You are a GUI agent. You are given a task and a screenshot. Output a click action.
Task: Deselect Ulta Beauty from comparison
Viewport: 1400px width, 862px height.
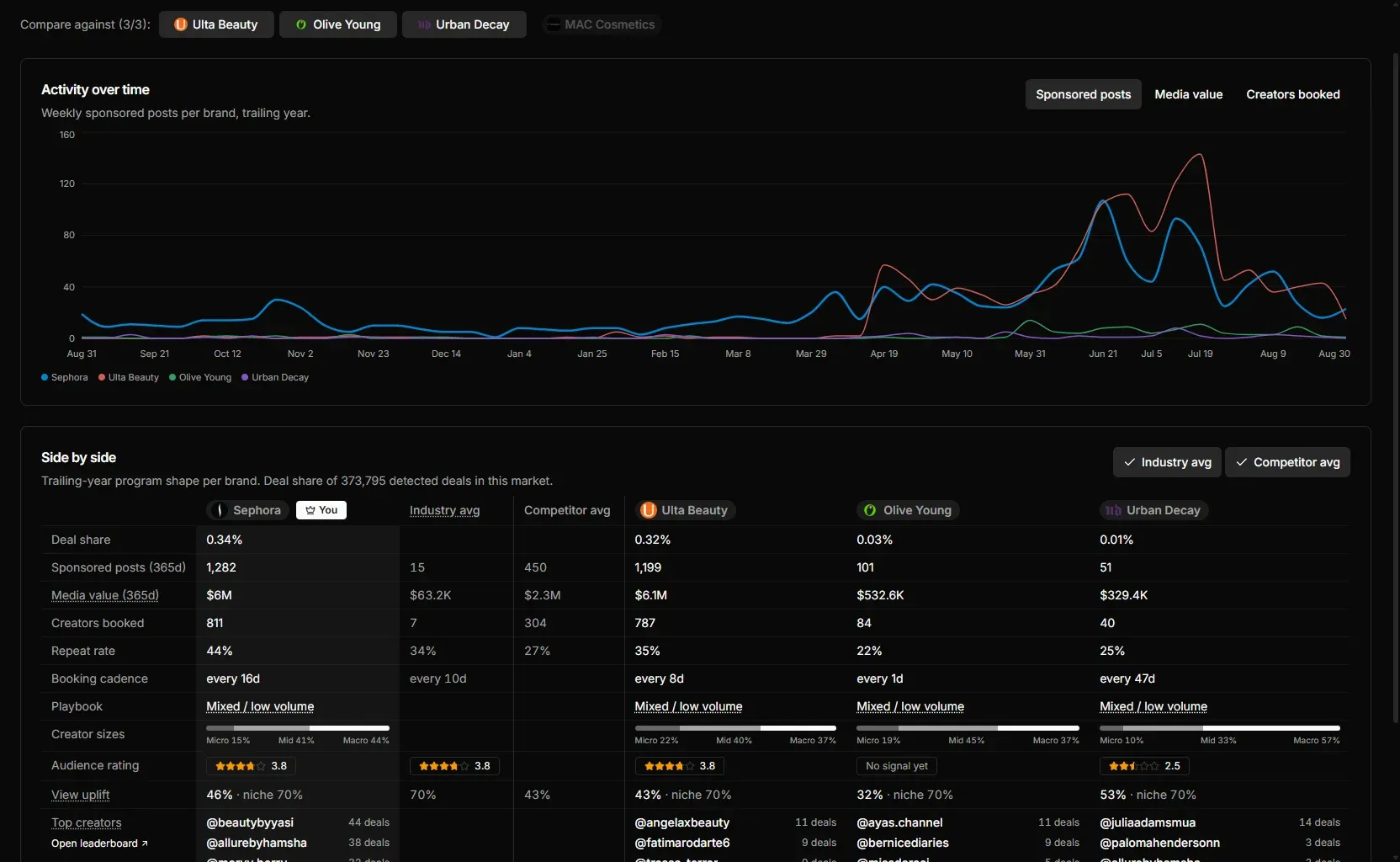(216, 24)
